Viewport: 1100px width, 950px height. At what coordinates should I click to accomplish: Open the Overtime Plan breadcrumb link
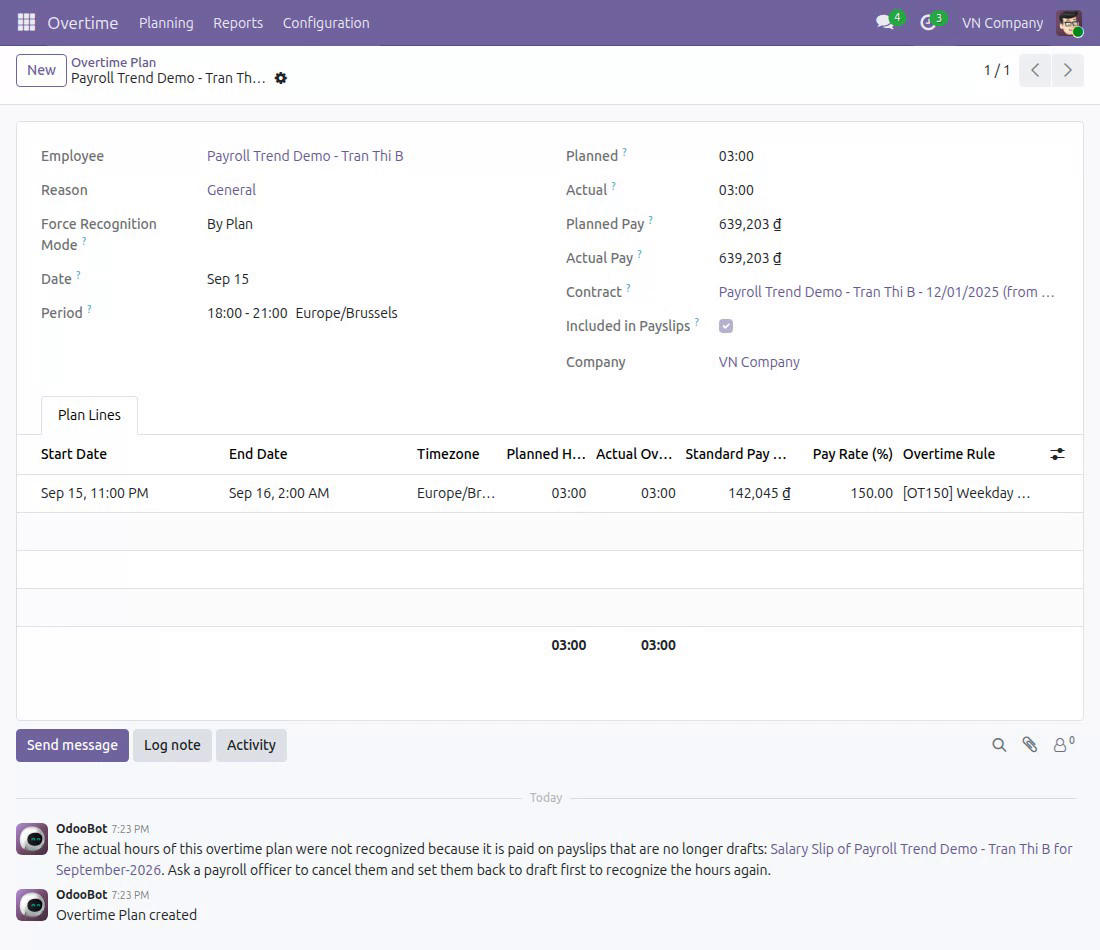pos(113,62)
